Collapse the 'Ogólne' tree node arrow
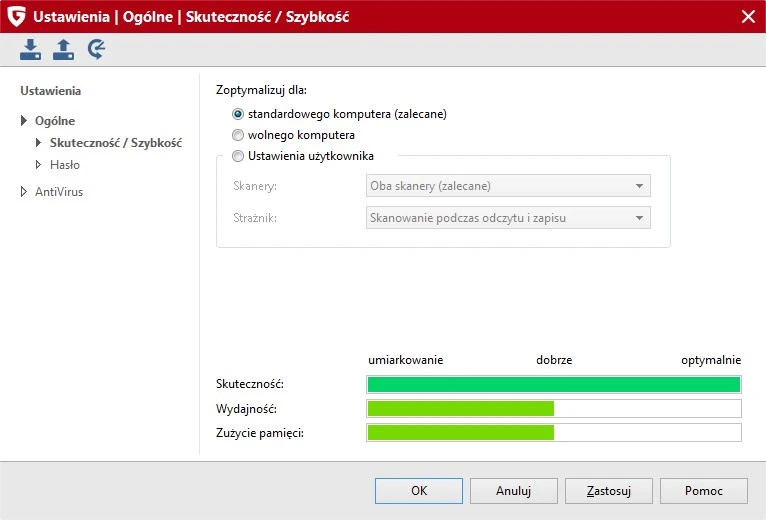The width and height of the screenshot is (766, 520). pyautogui.click(x=24, y=121)
